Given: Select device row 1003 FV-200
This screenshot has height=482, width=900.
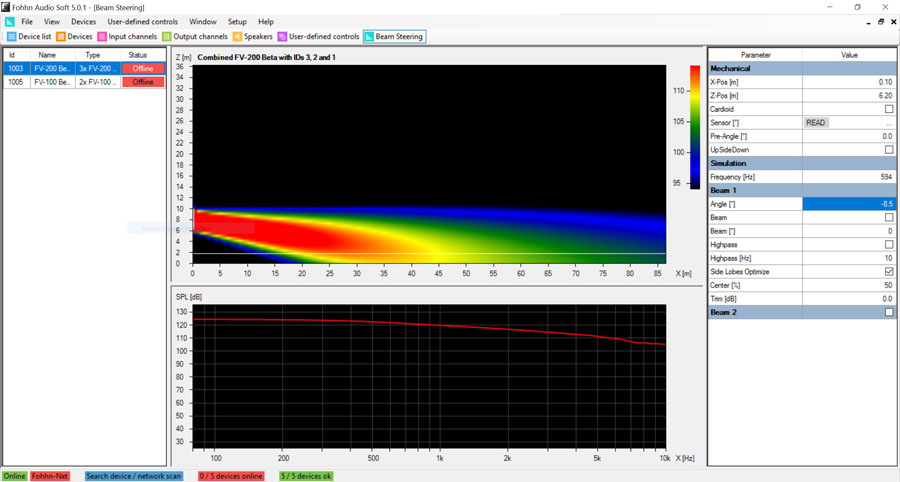Looking at the screenshot, I should pos(84,68).
